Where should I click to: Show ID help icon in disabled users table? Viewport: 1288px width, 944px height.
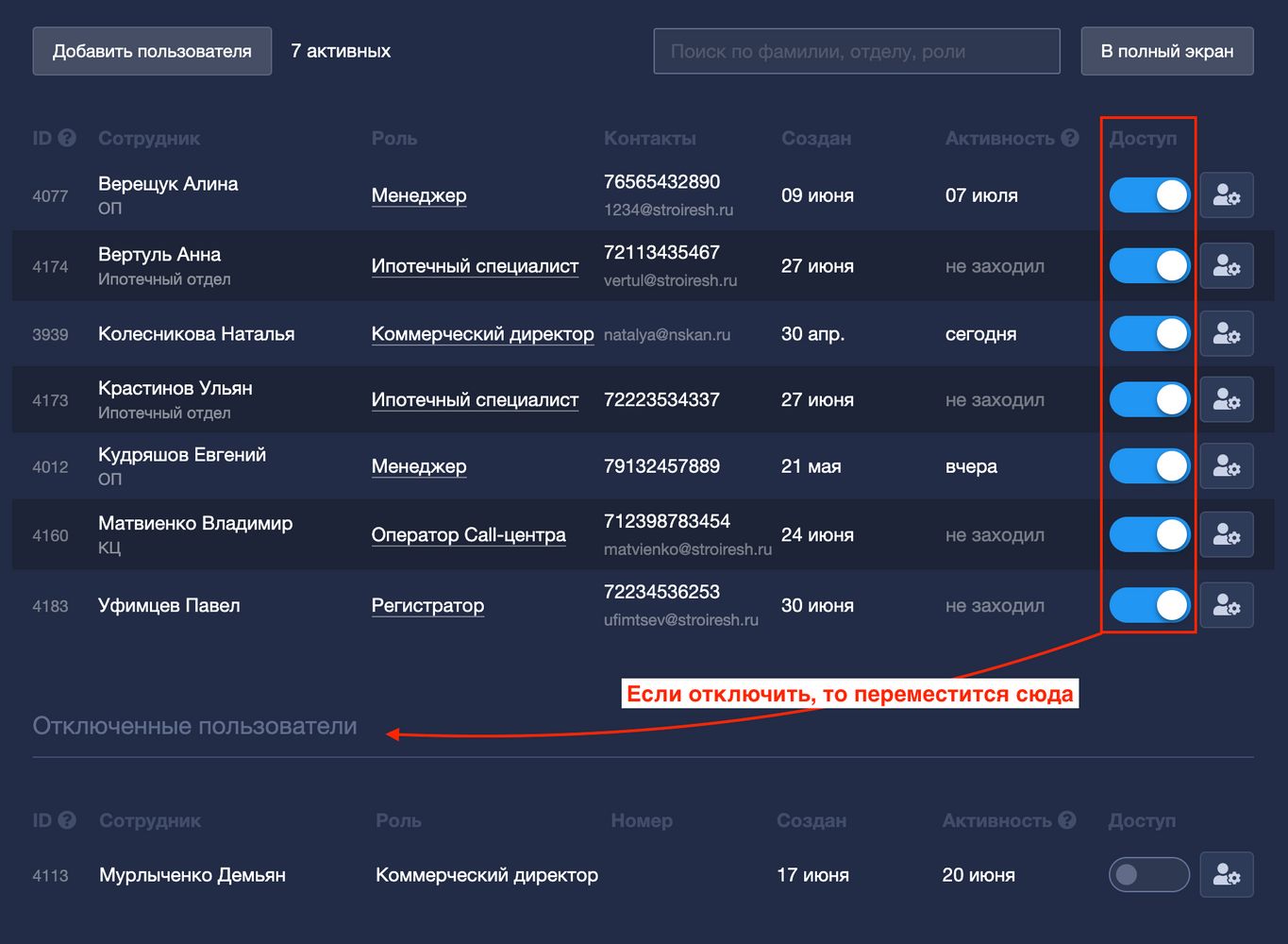pyautogui.click(x=67, y=820)
